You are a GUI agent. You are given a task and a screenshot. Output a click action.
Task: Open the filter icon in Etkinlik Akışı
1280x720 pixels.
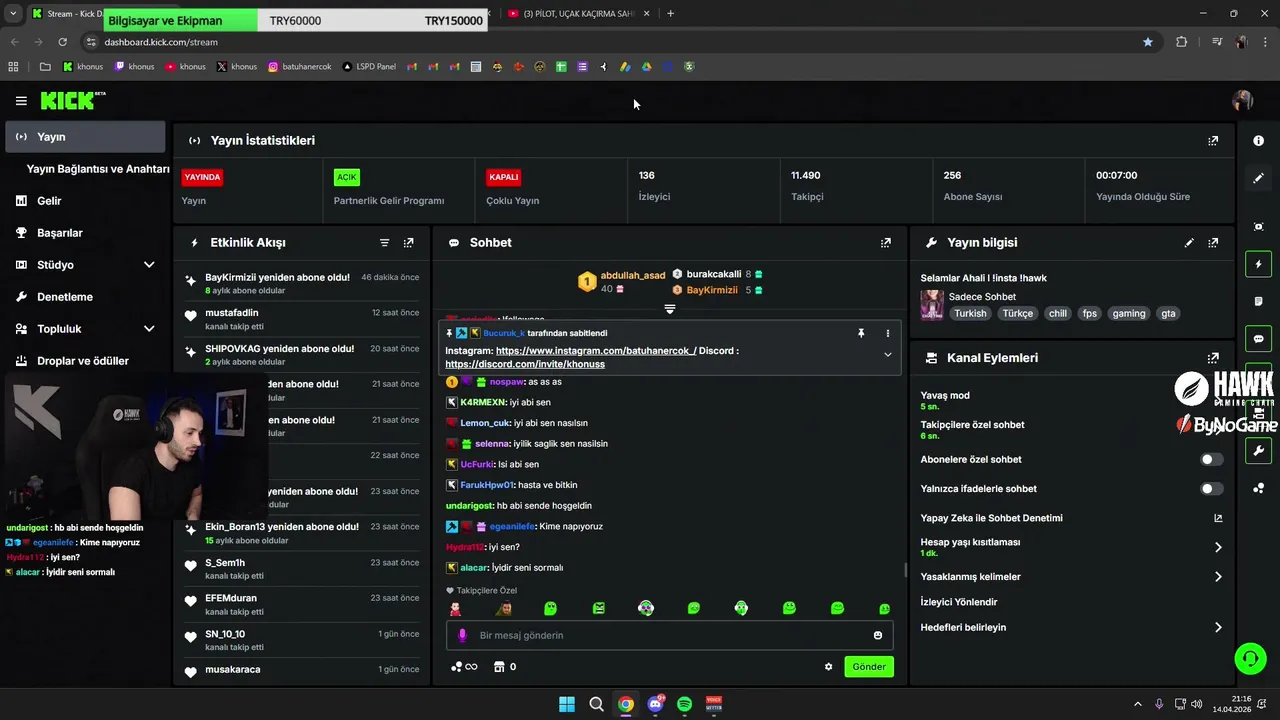tap(385, 243)
